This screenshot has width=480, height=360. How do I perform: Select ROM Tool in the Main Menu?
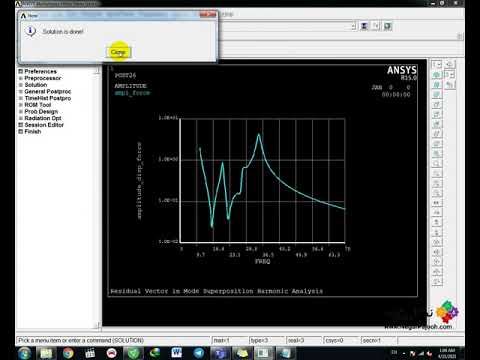click(x=38, y=105)
